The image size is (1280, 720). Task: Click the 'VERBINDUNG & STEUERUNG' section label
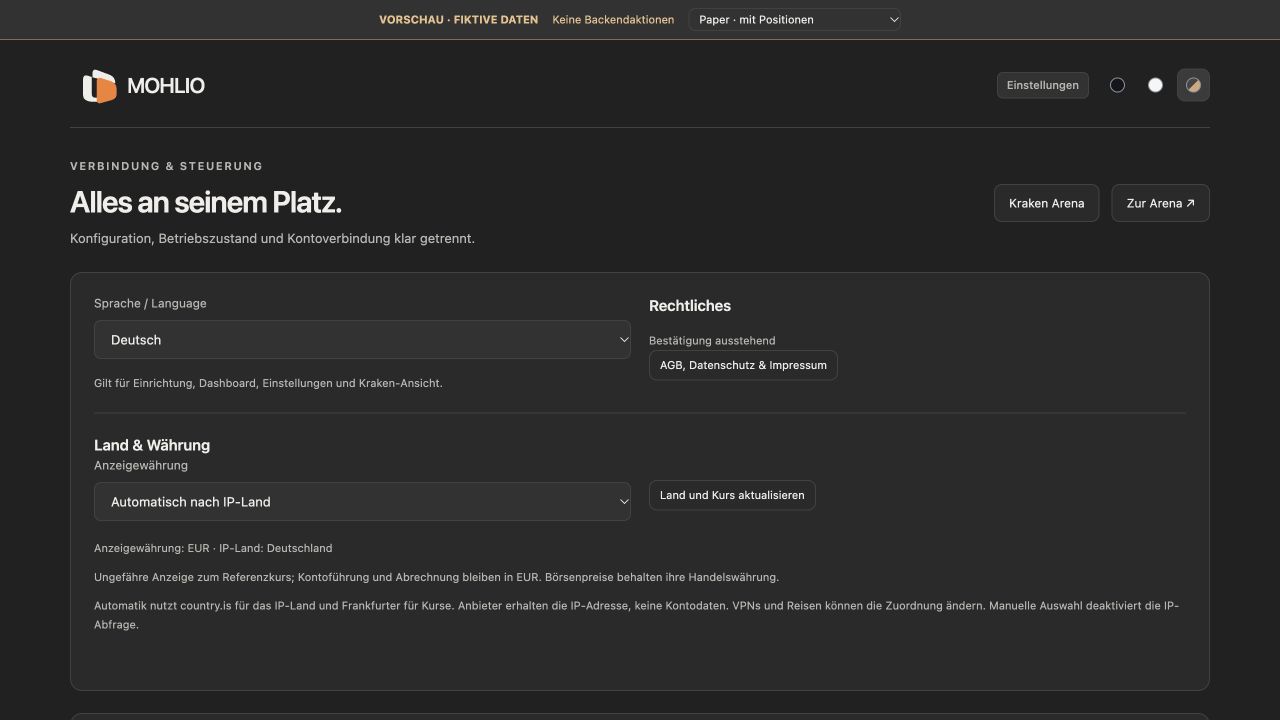[x=166, y=166]
